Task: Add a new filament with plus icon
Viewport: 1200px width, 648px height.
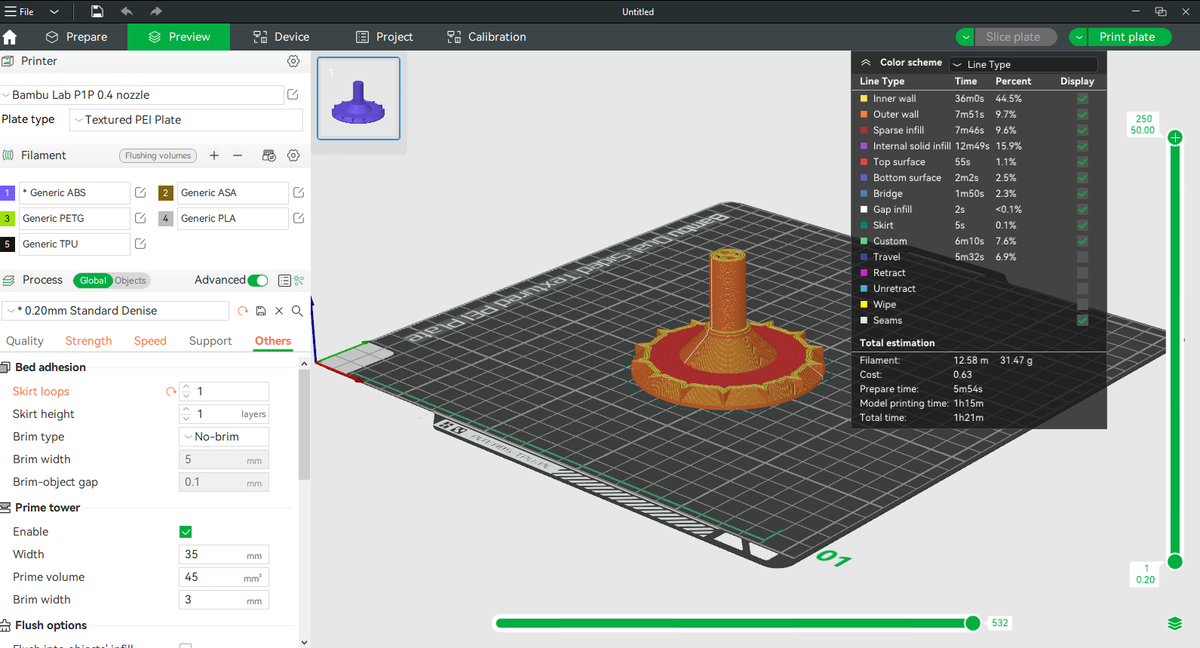Action: pos(214,155)
